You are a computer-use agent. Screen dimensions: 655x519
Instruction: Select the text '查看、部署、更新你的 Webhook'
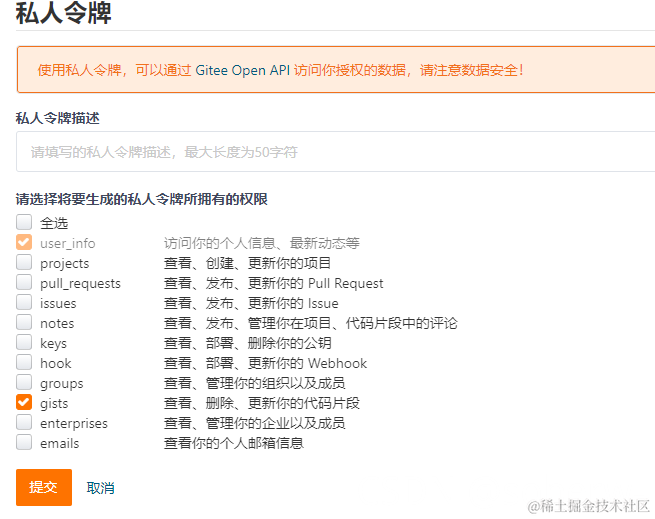[265, 364]
